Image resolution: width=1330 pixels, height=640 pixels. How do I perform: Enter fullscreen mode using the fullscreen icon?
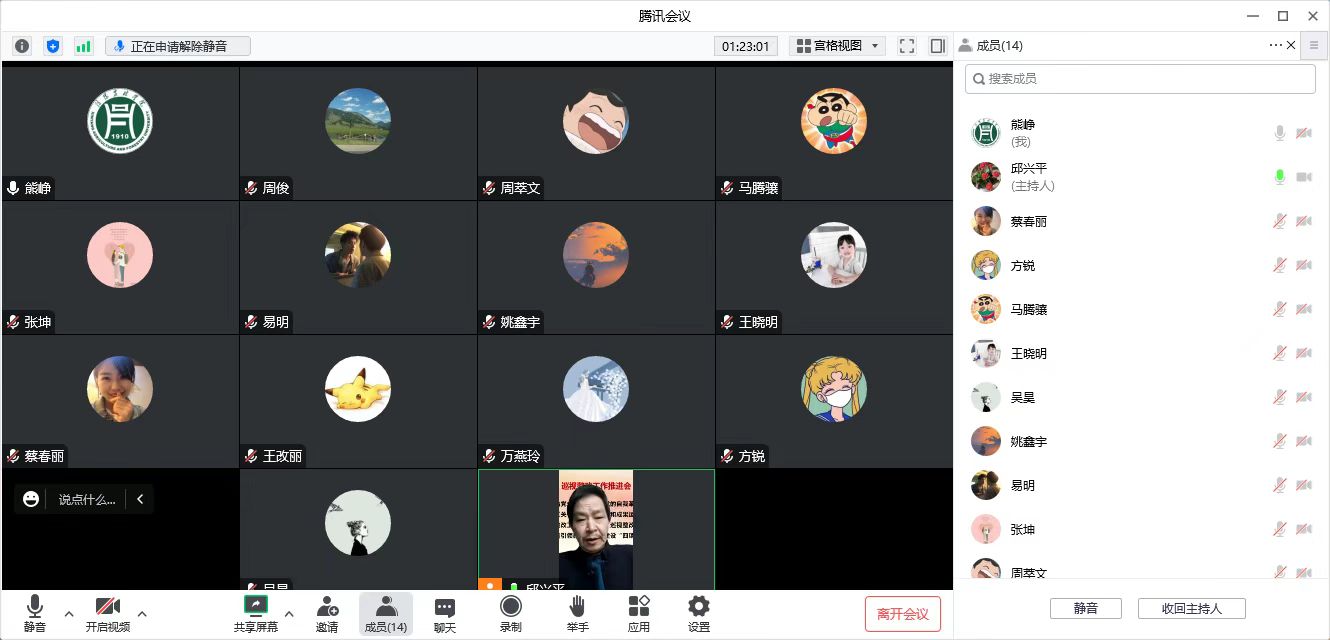point(907,46)
